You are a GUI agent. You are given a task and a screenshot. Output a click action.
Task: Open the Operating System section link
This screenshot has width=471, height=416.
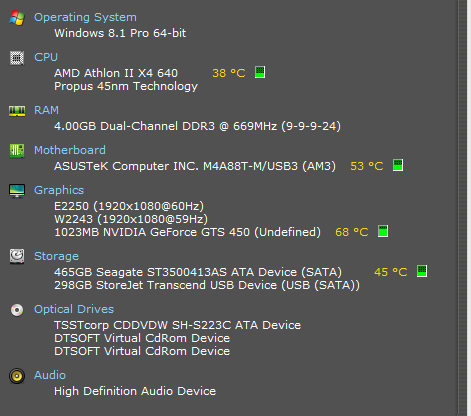point(85,17)
